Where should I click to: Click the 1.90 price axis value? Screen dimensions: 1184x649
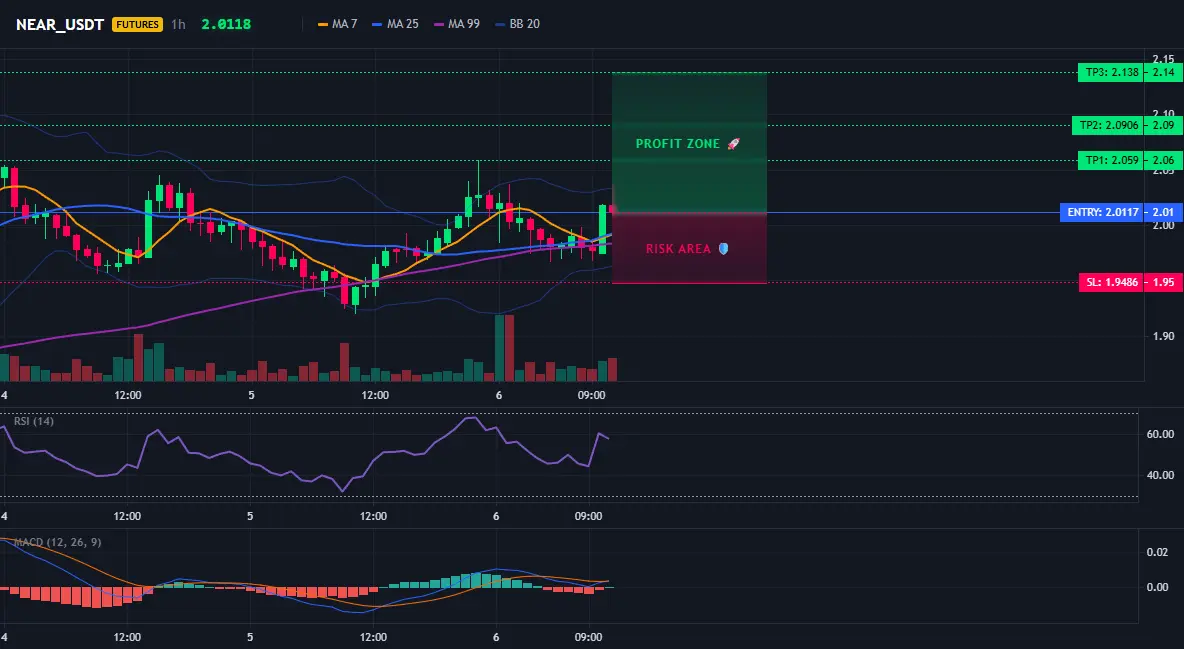[x=1163, y=336]
